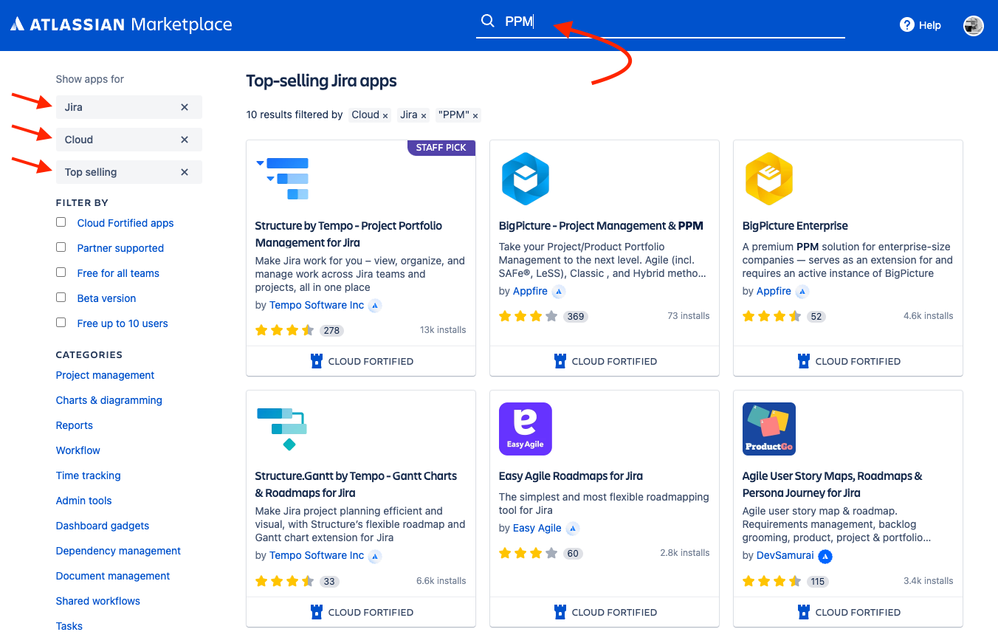Remove the Top selling filter

point(185,172)
